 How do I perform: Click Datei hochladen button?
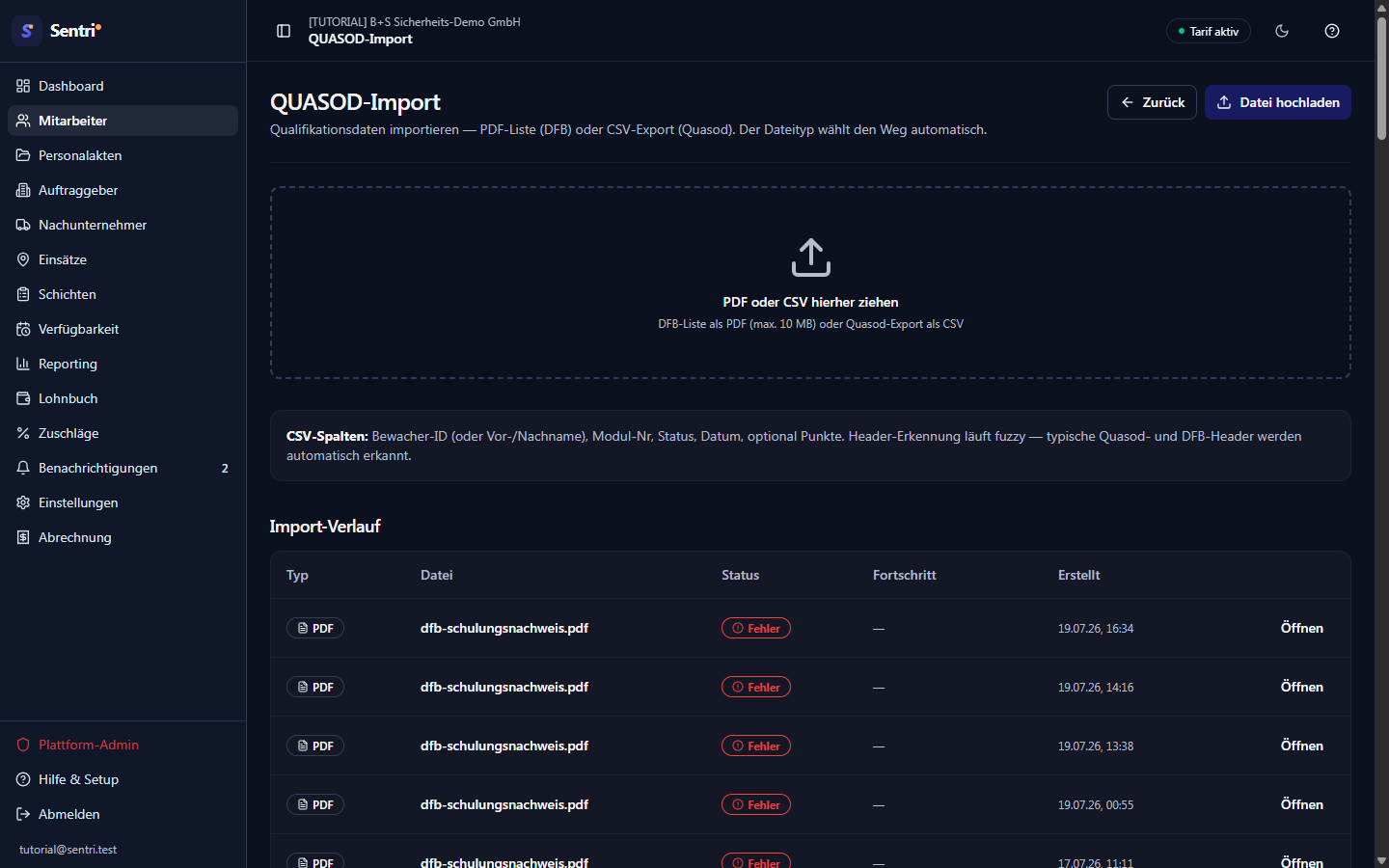pos(1278,102)
